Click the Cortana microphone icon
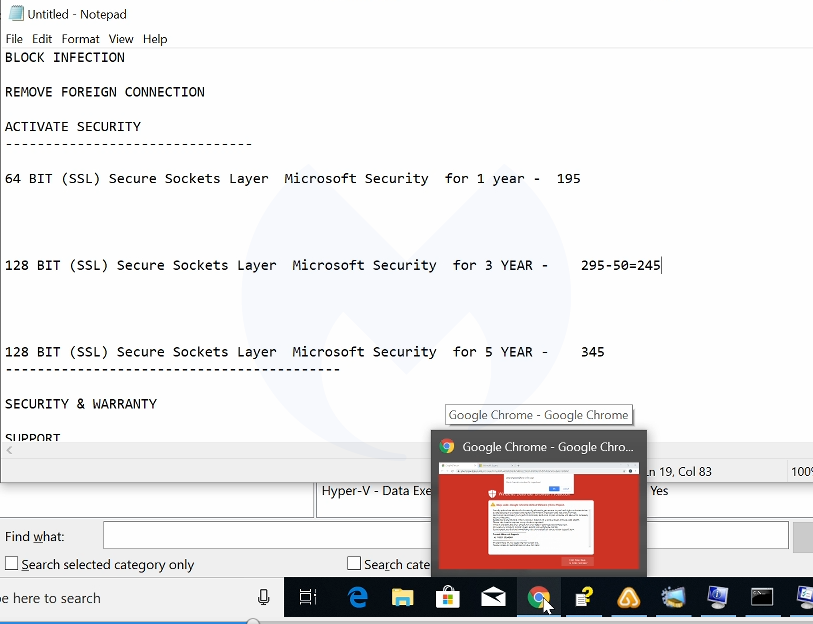 click(264, 598)
